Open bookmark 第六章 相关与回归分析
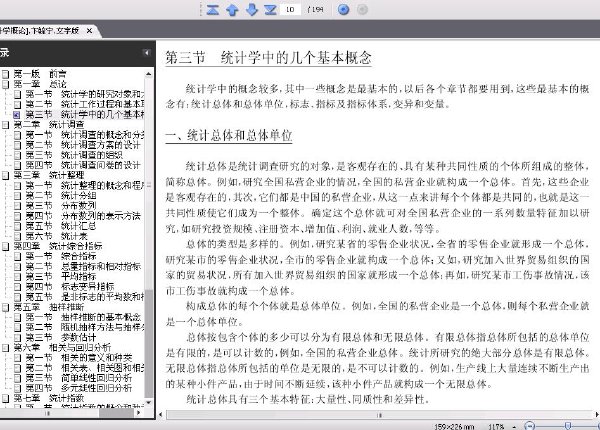Image resolution: width=600 pixels, height=430 pixels. click(62, 347)
